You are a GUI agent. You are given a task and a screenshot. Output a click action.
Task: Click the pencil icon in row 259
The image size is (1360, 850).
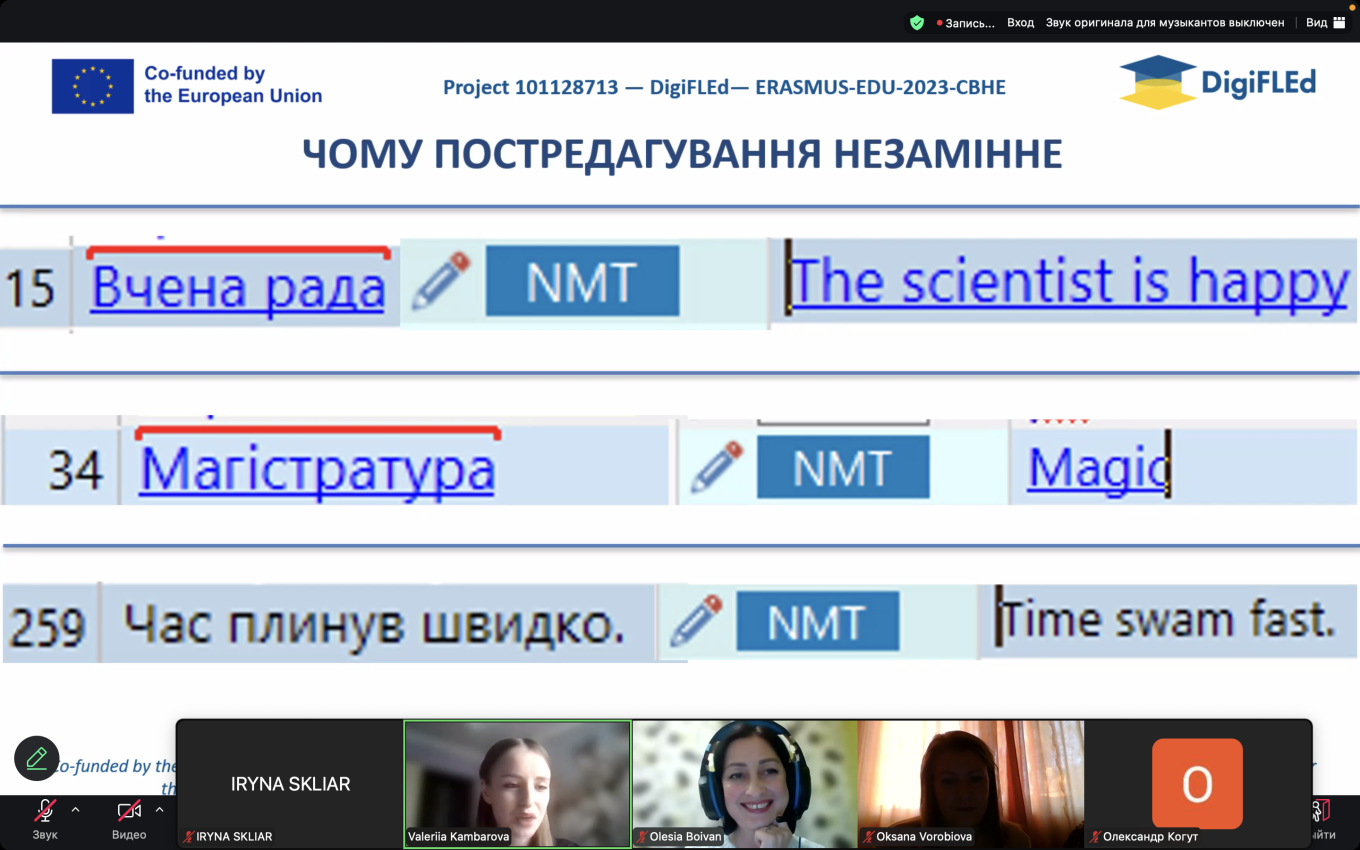696,621
